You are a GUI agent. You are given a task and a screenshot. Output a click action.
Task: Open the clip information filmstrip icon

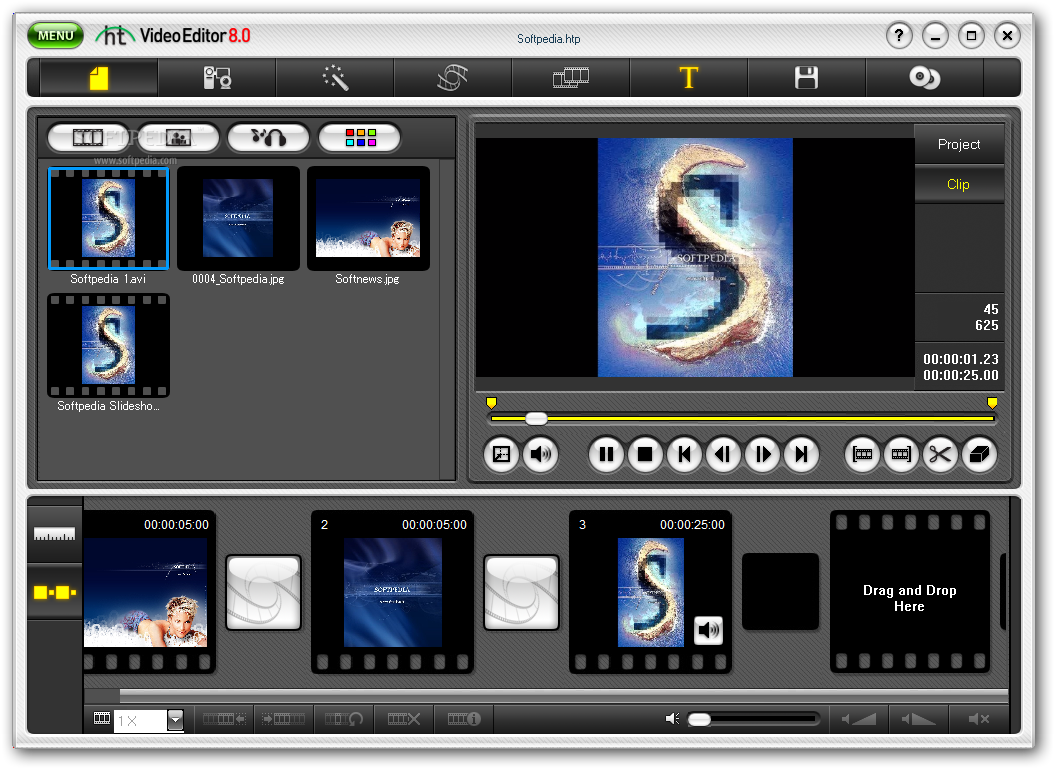(x=464, y=719)
